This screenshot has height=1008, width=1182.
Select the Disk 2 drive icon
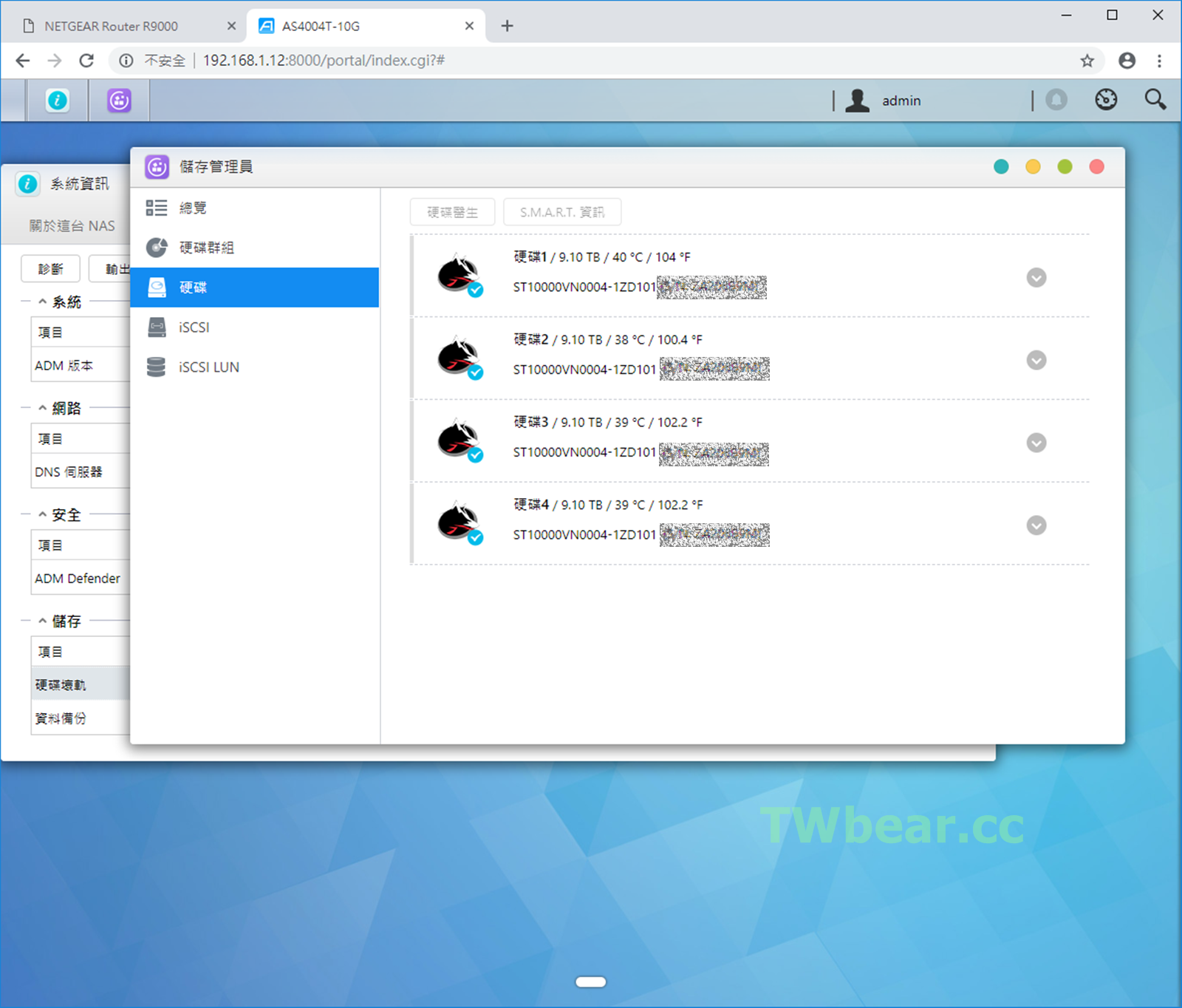point(460,358)
